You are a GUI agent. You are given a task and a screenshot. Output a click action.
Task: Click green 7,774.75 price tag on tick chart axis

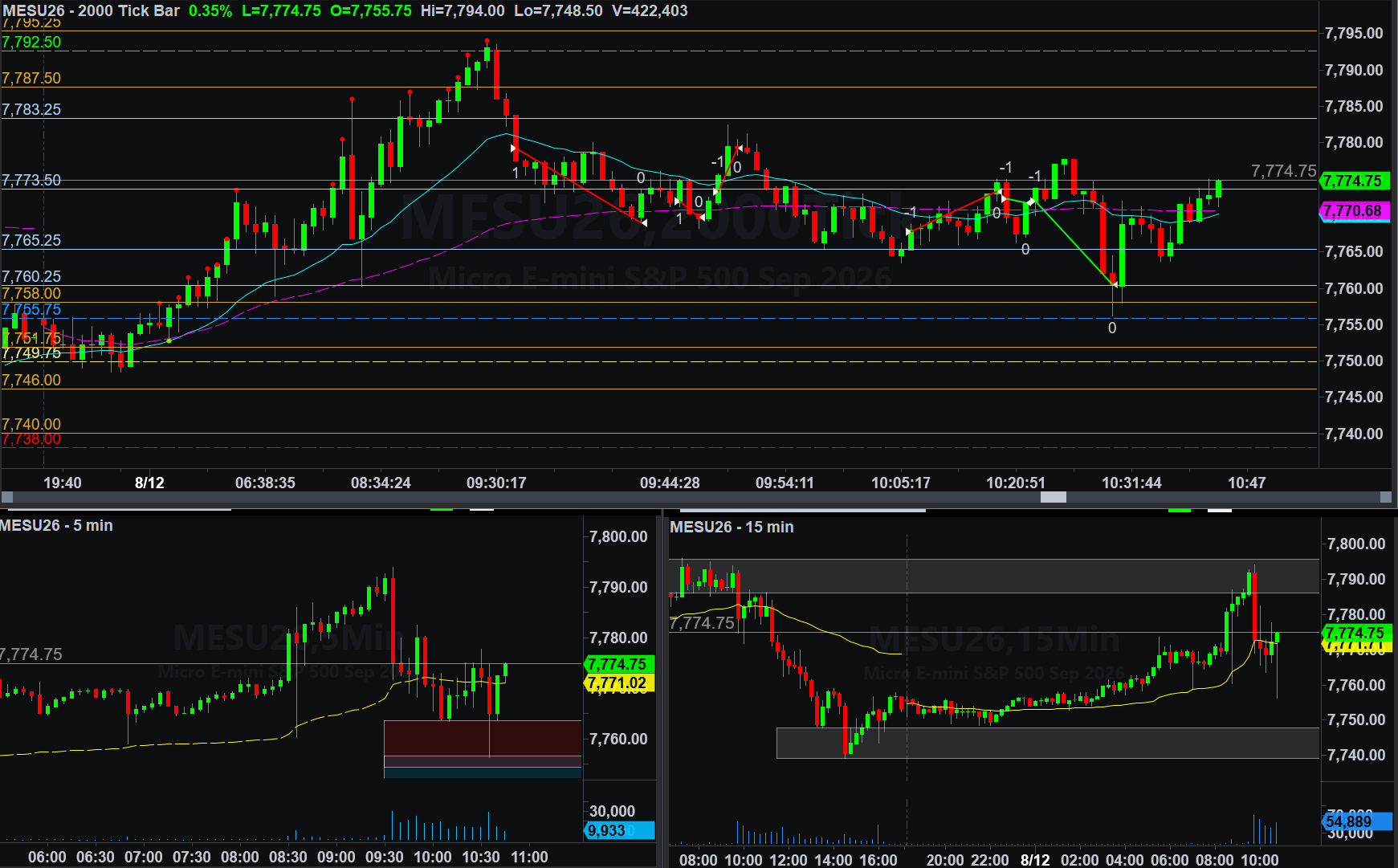pos(1354,181)
